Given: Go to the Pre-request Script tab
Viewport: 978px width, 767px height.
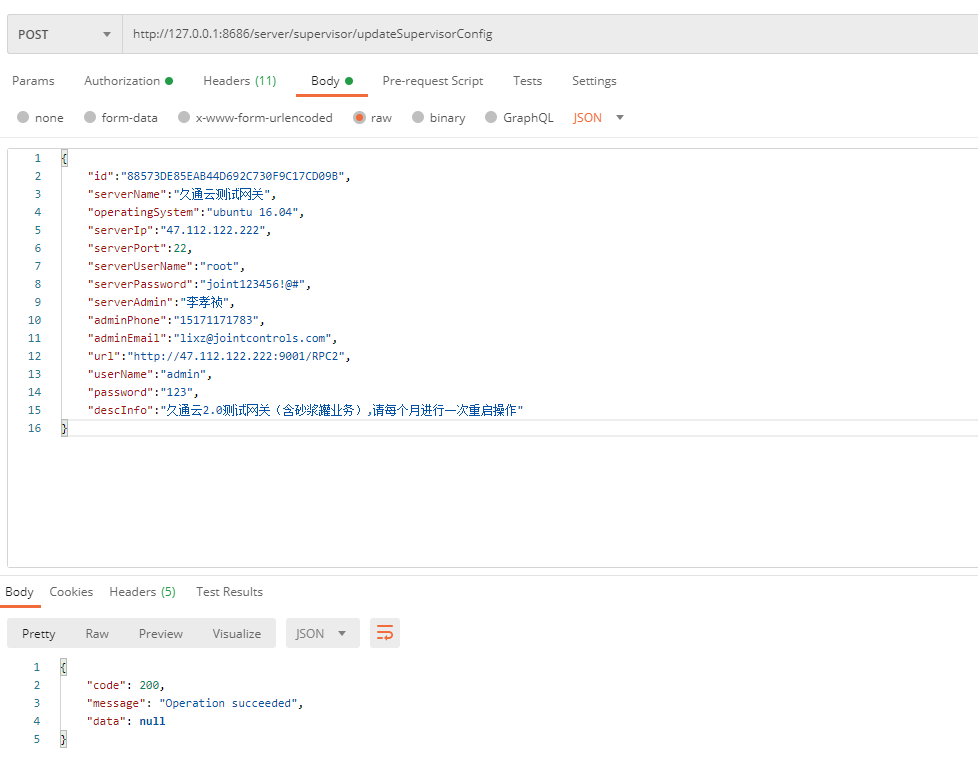Looking at the screenshot, I should pyautogui.click(x=432, y=81).
